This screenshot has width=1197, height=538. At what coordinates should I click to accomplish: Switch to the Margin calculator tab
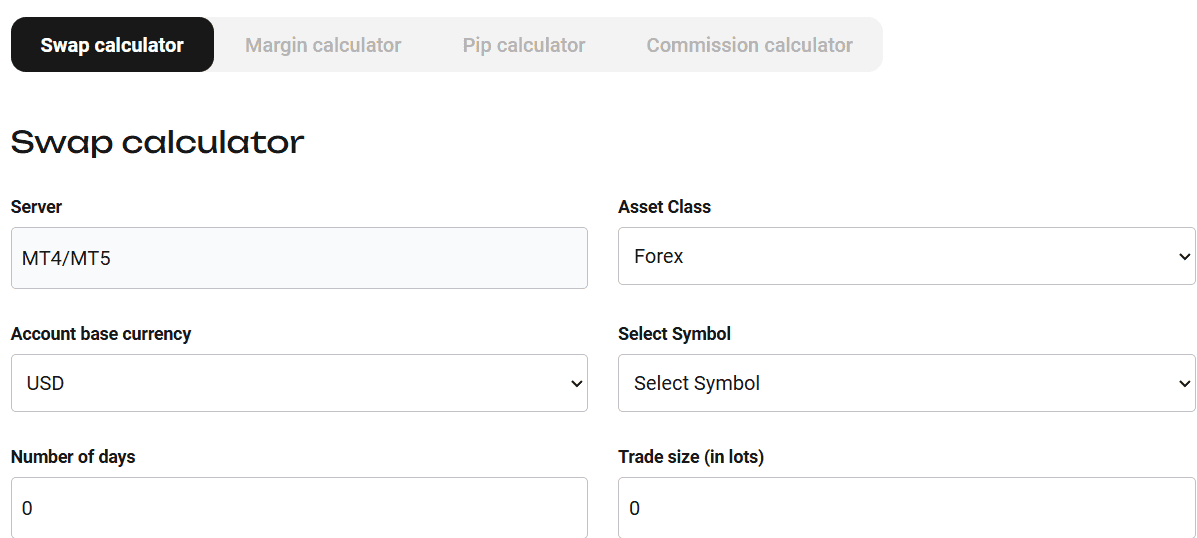click(x=323, y=45)
